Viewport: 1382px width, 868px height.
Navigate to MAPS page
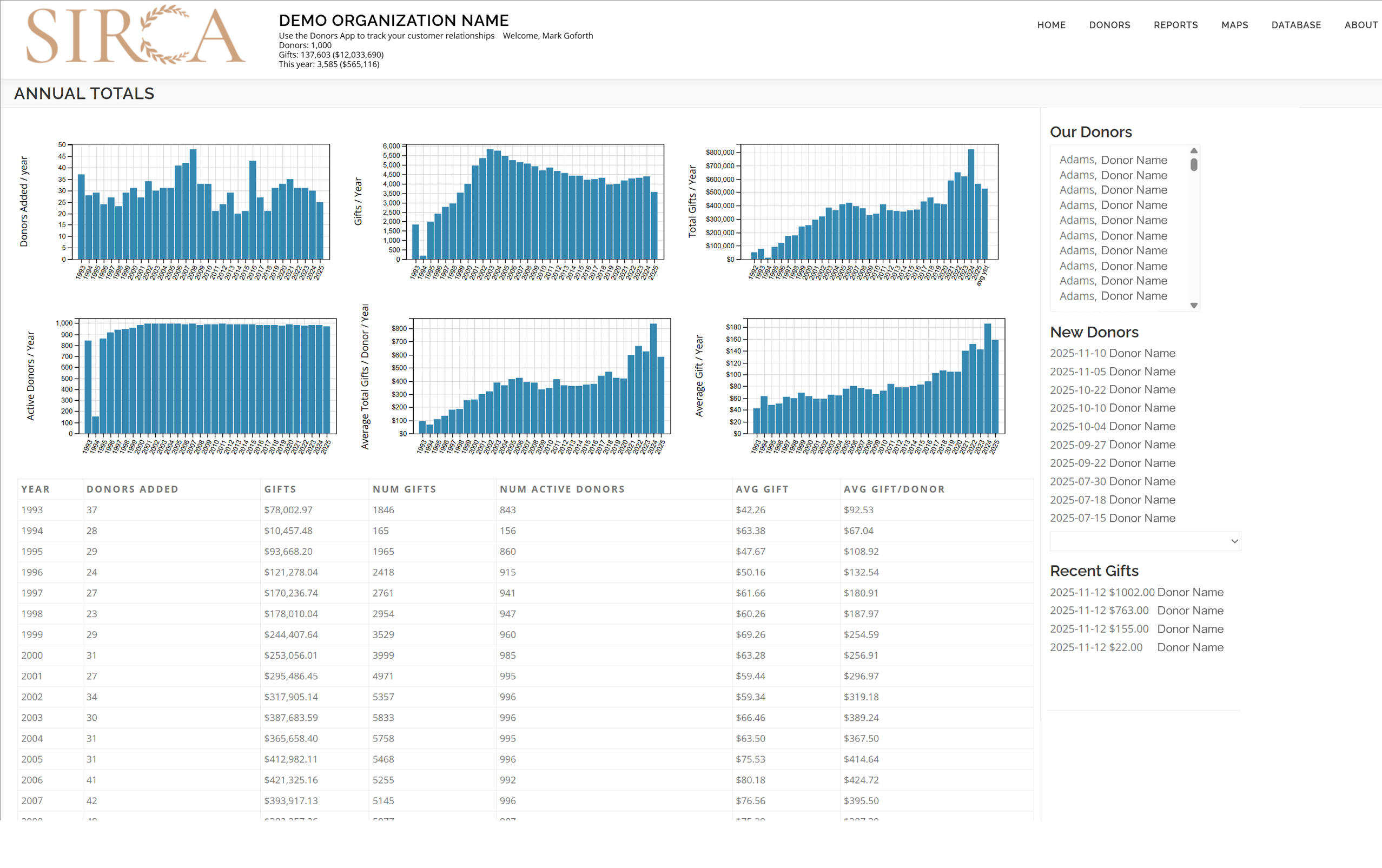tap(1234, 25)
